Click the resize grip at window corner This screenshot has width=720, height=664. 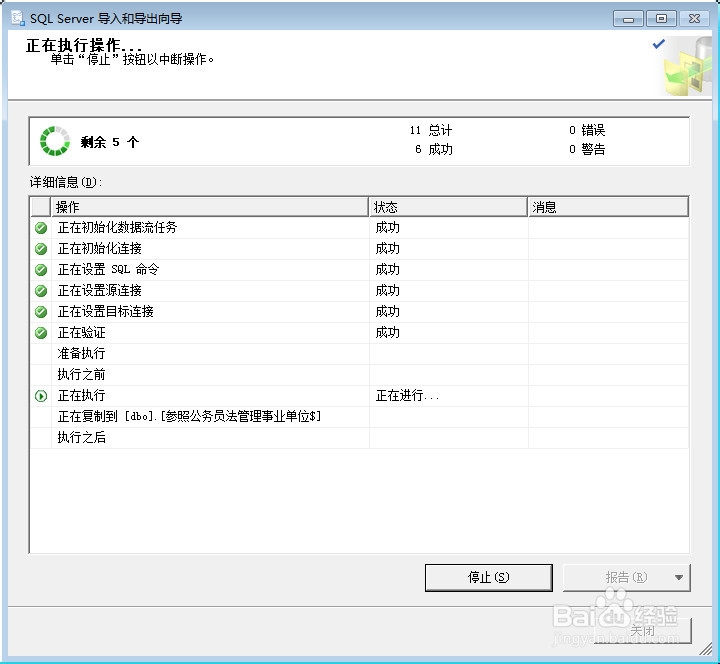(706, 649)
